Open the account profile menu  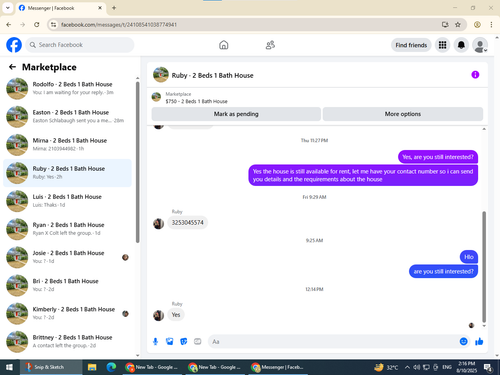click(x=480, y=45)
